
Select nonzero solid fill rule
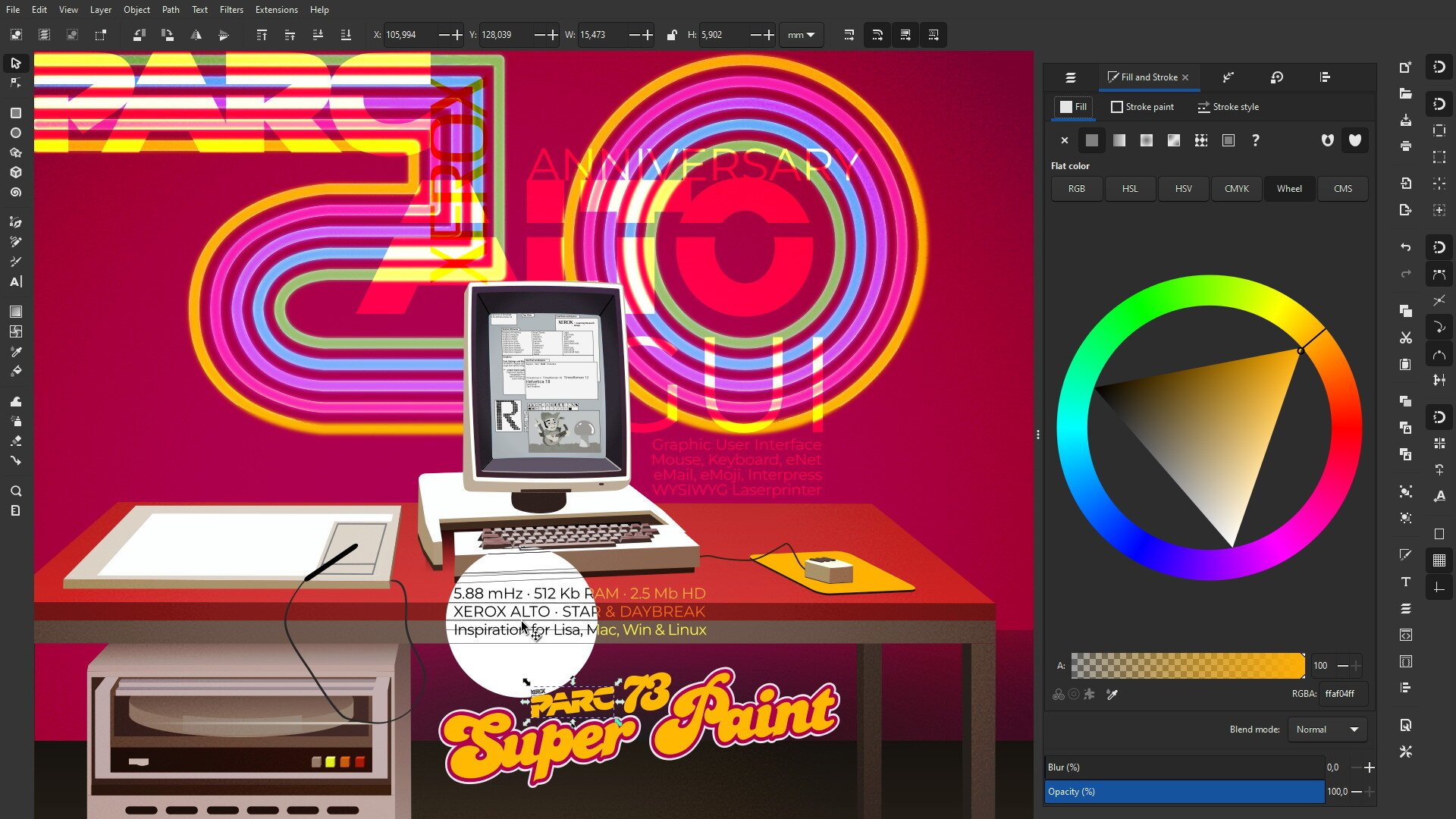pyautogui.click(x=1355, y=140)
